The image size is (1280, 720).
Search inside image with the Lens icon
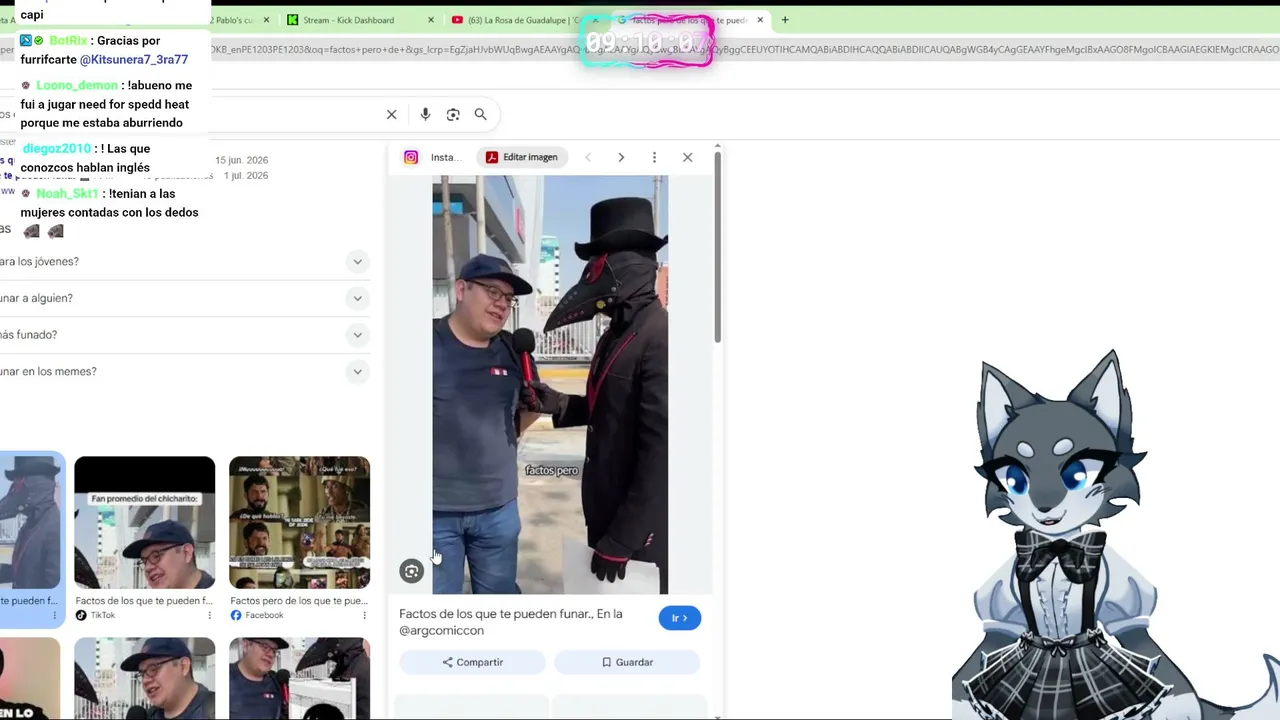click(411, 571)
